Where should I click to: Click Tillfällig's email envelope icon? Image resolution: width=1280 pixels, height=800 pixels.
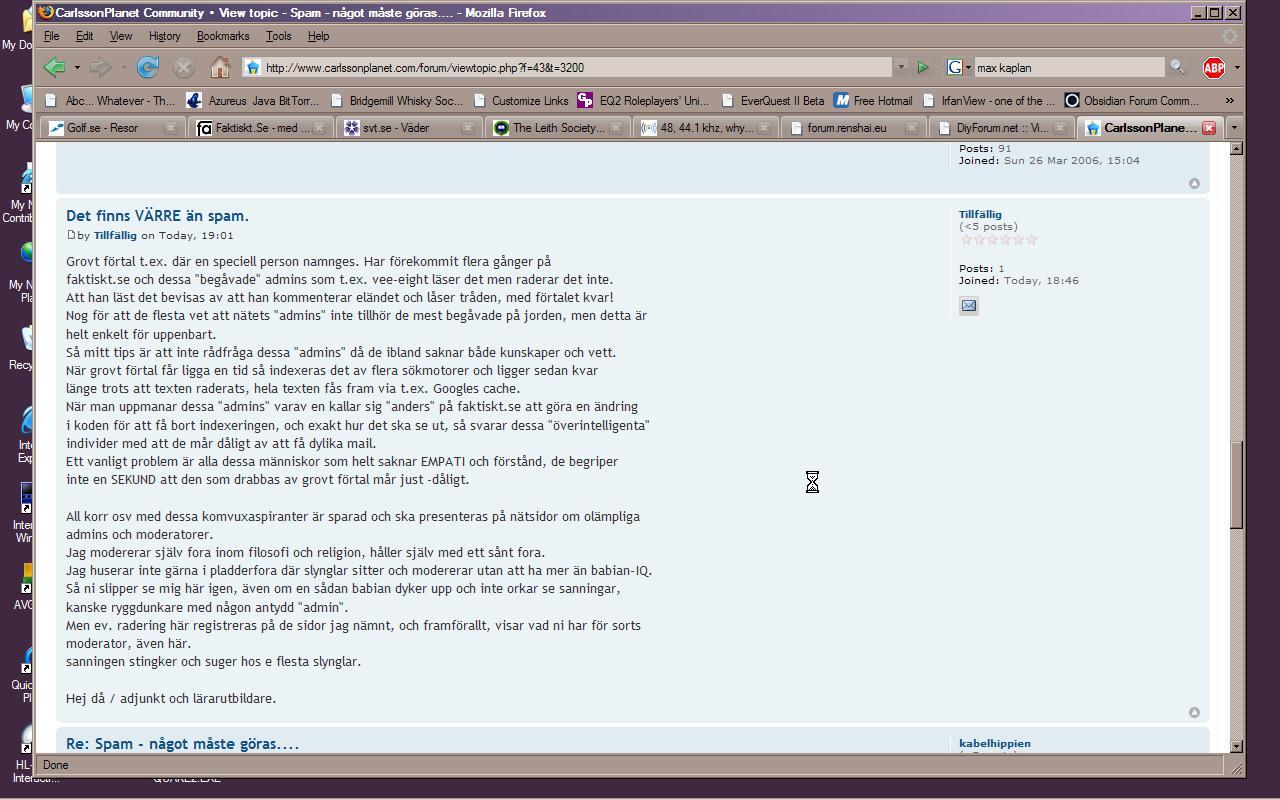point(968,306)
